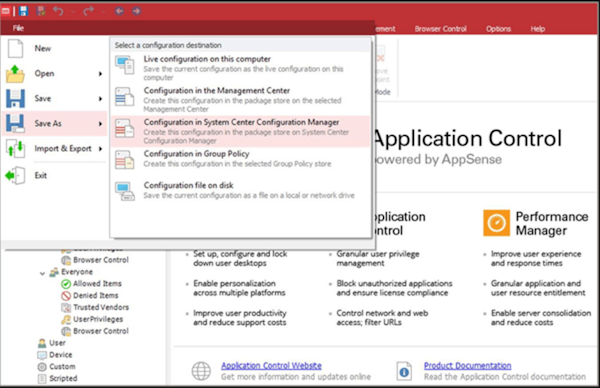Screen dimensions: 600x388
Task: Select the Scripted node in the tree
Action: point(57,378)
